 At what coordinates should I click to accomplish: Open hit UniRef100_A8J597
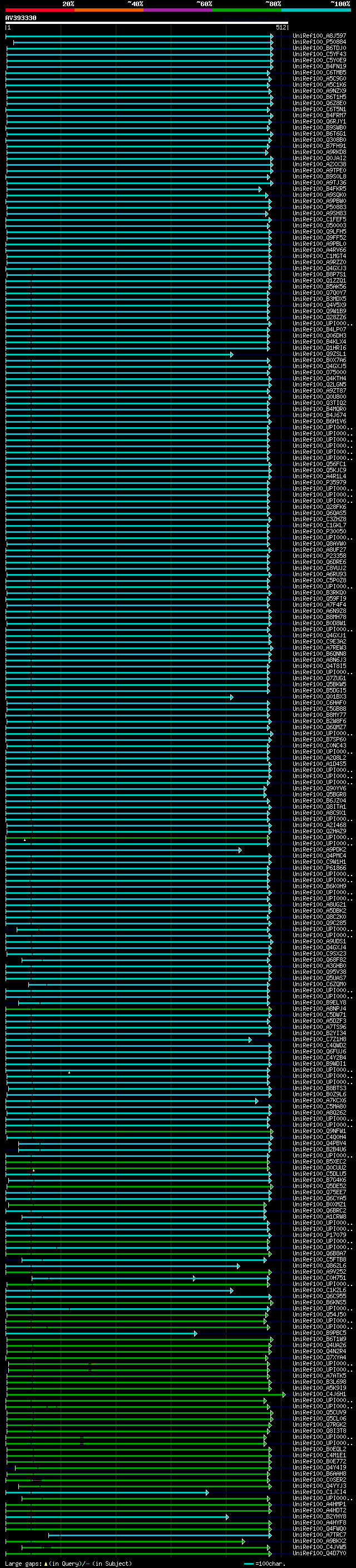[x=319, y=36]
